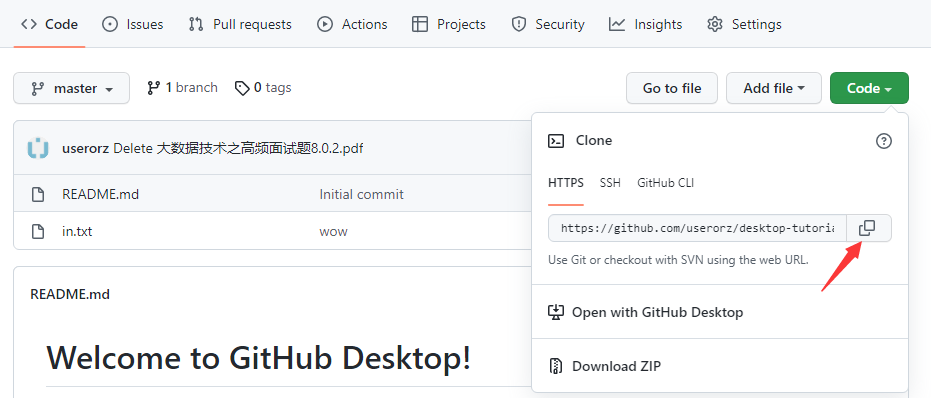View the 0 tags link
The image size is (931, 398).
[263, 88]
